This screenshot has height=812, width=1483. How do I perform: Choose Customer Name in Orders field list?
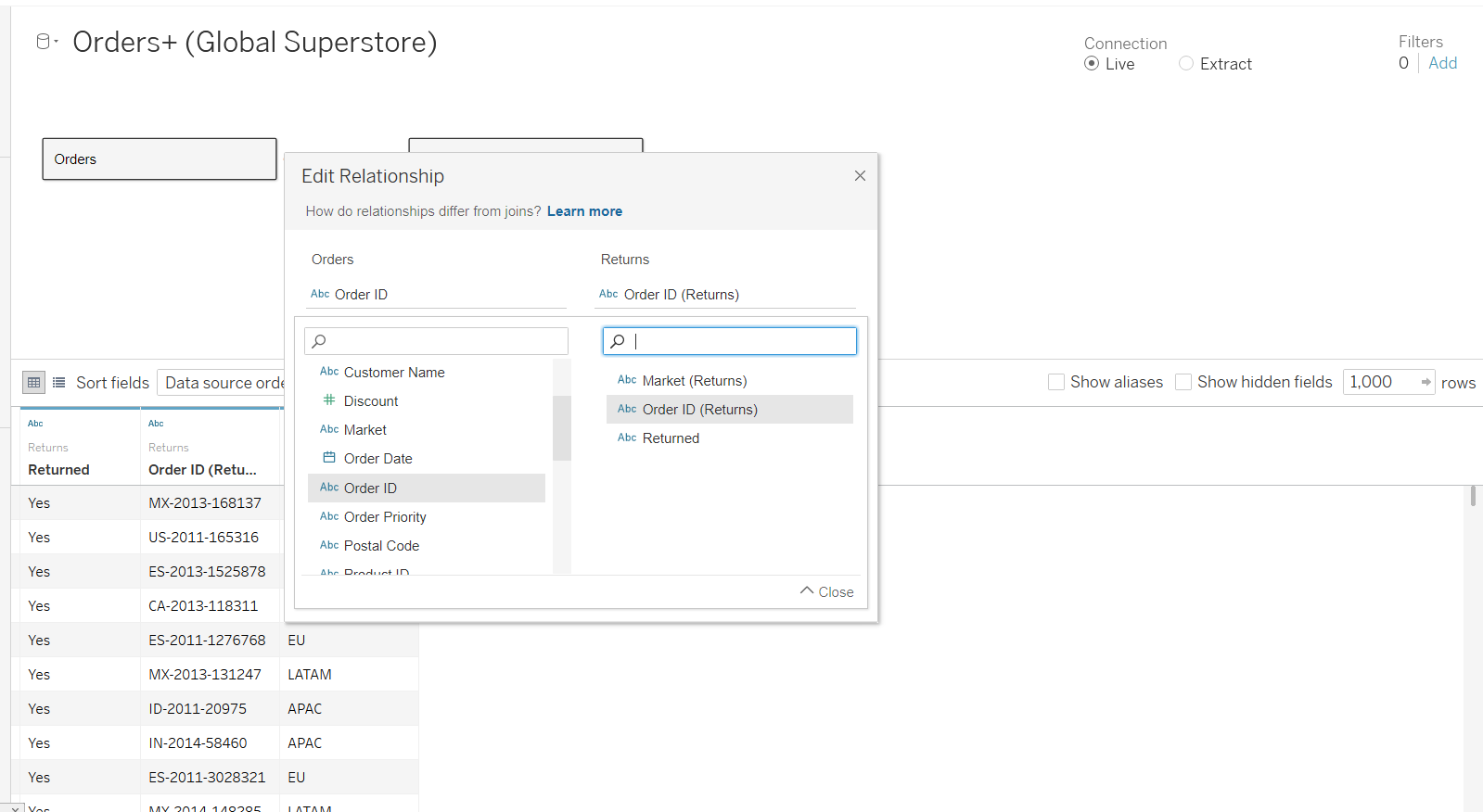pyautogui.click(x=427, y=373)
